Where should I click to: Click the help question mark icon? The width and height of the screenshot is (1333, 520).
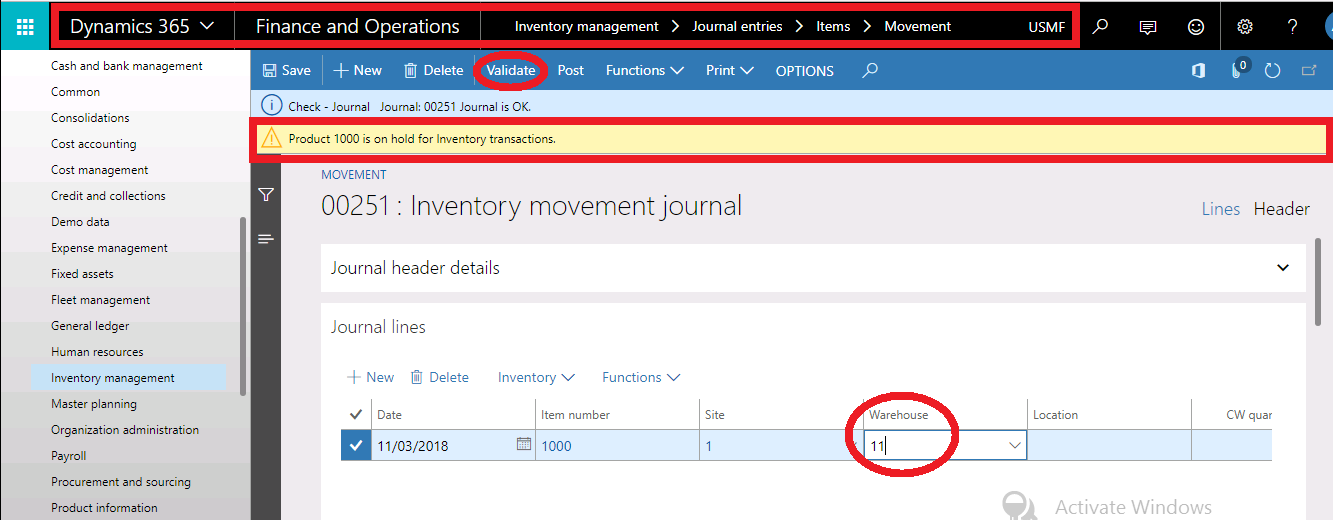(1293, 27)
